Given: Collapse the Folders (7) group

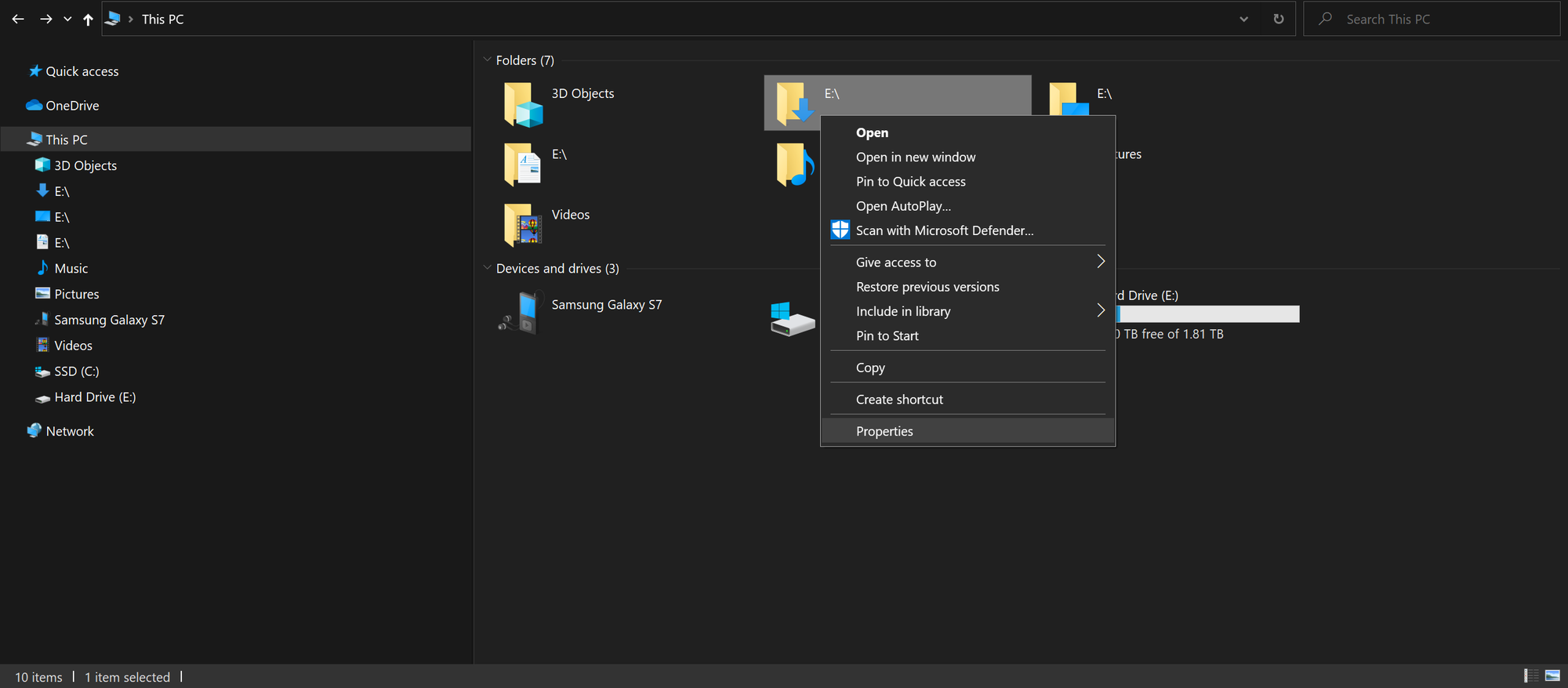Looking at the screenshot, I should (487, 60).
